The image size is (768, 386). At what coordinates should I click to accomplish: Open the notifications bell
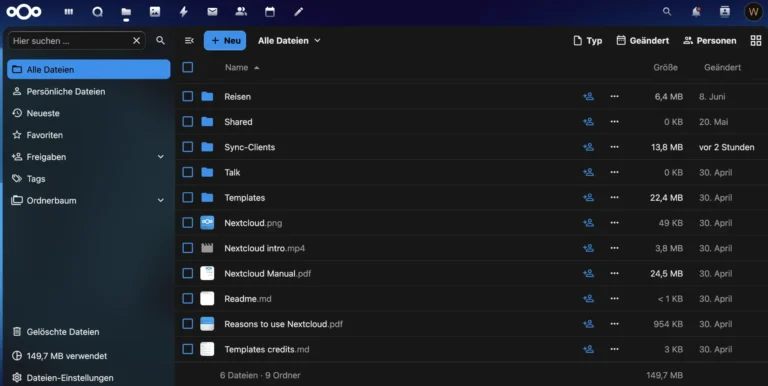(696, 12)
